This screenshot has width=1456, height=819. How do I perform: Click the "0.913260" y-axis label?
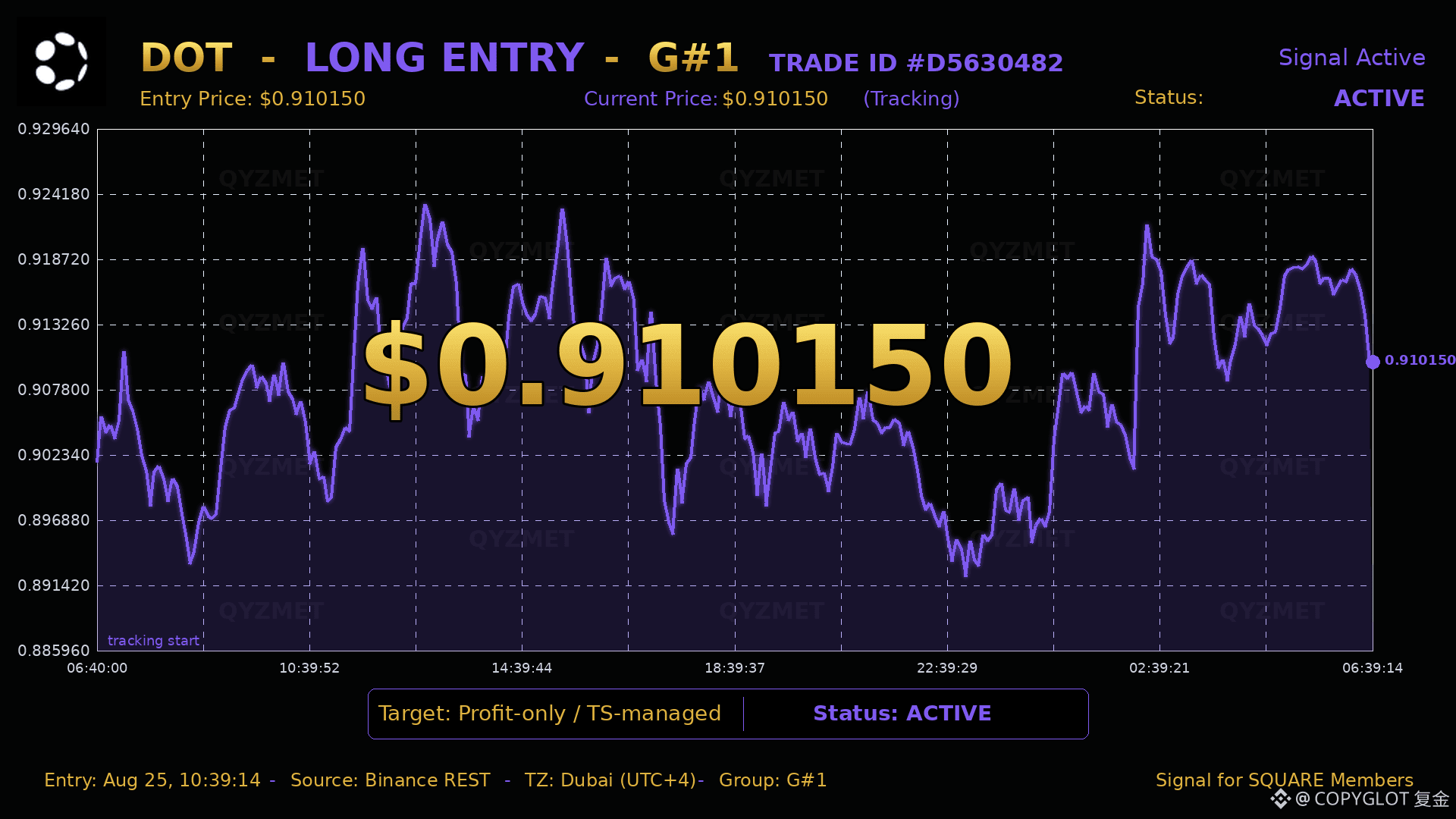[54, 325]
